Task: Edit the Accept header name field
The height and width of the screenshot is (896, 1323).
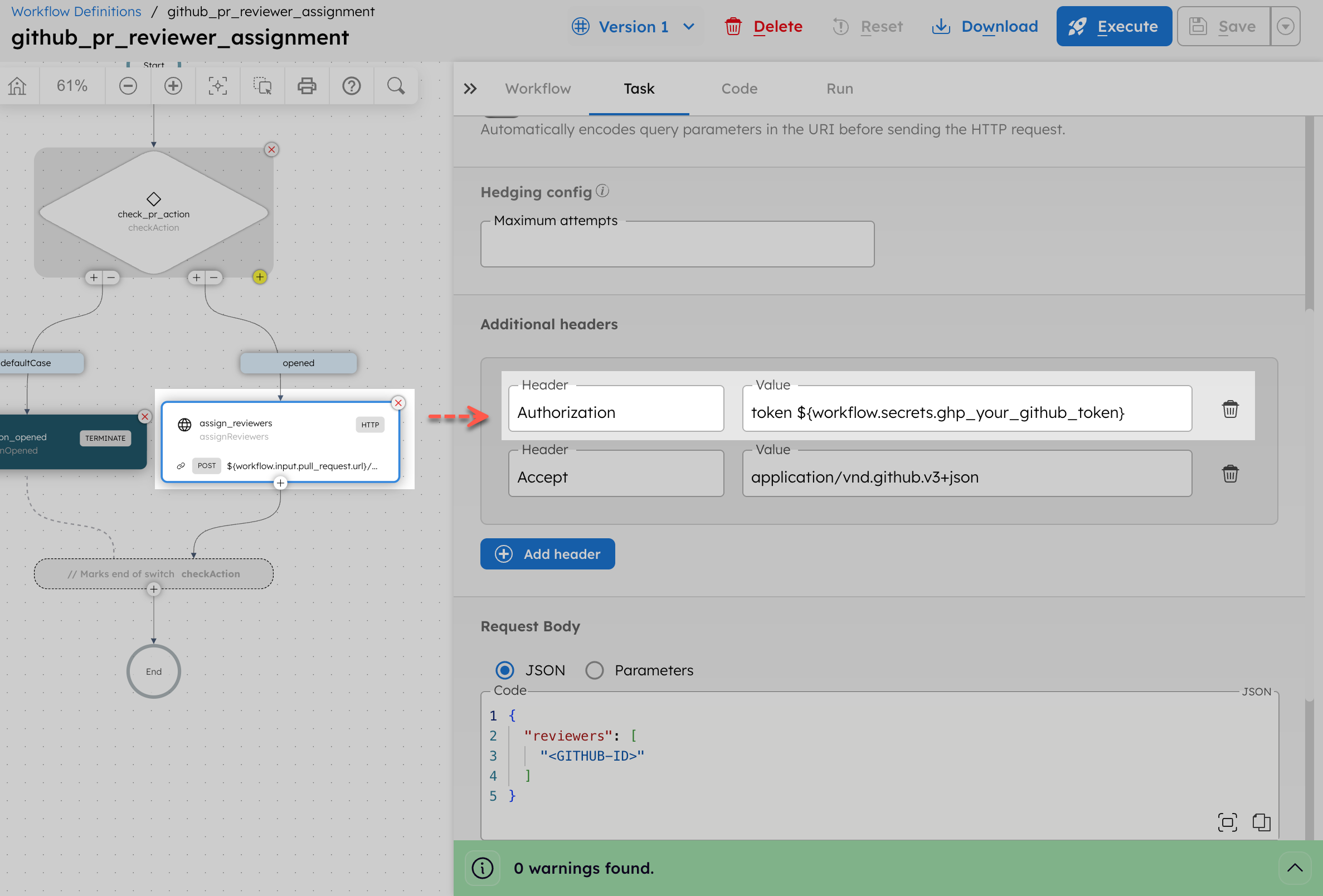Action: tap(616, 474)
